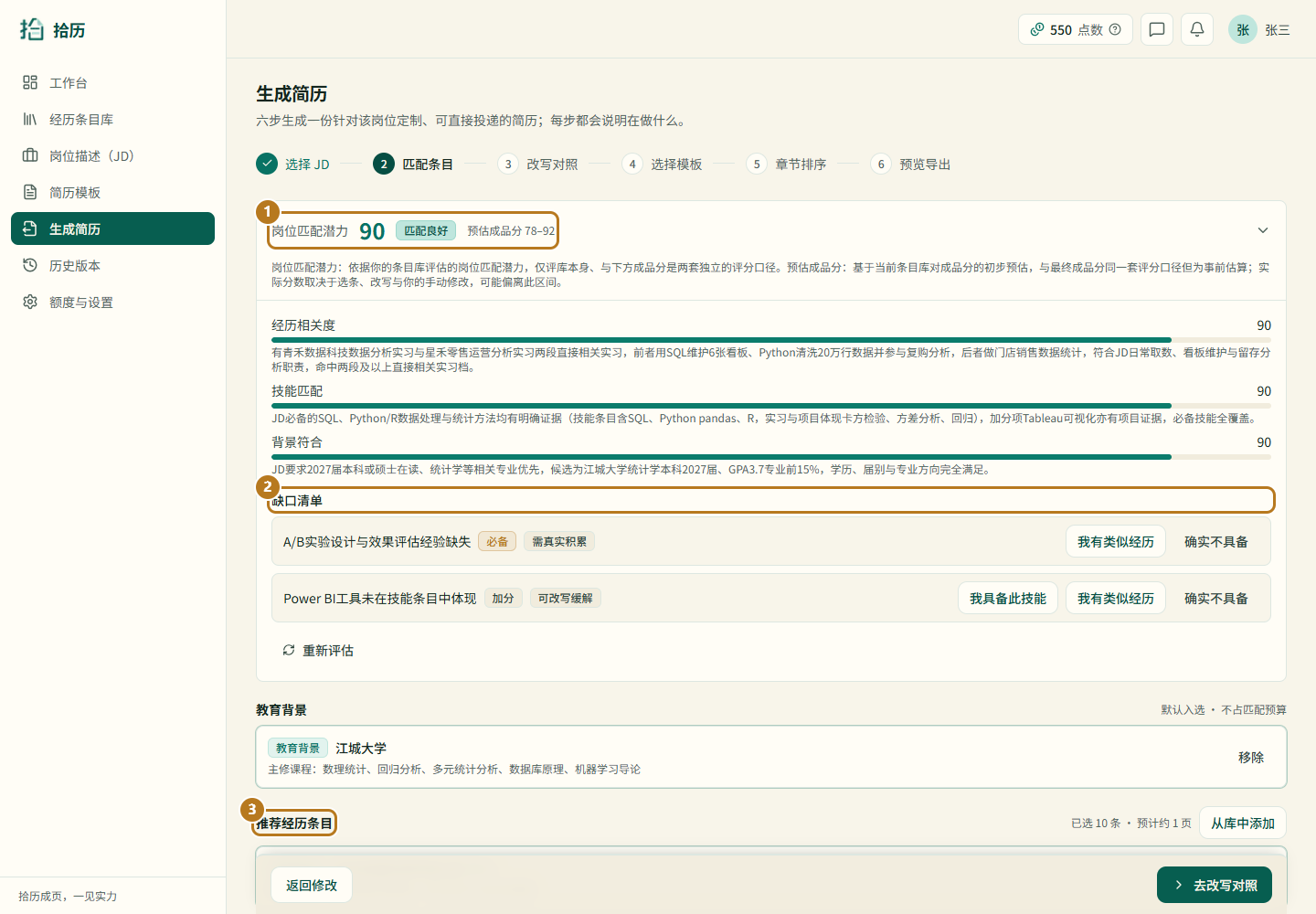This screenshot has height=914, width=1316.
Task: Open 额度与设置 settings page
Action: [112, 302]
